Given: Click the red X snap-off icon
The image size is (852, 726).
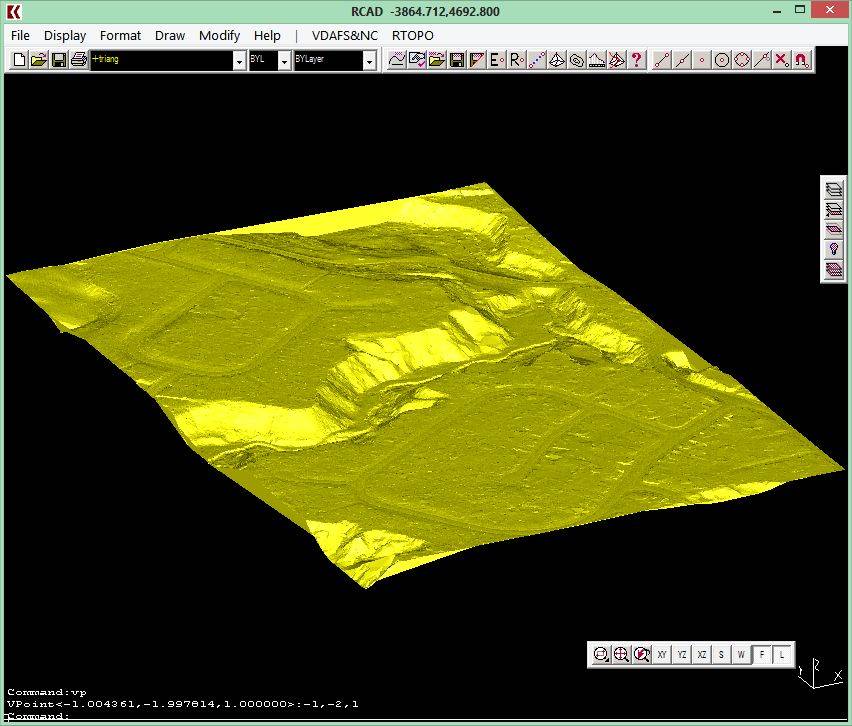Looking at the screenshot, I should pyautogui.click(x=781, y=60).
